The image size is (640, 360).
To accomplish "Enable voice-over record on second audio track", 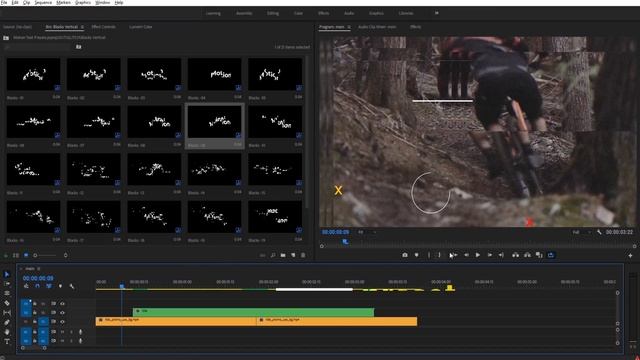I will tap(80, 340).
